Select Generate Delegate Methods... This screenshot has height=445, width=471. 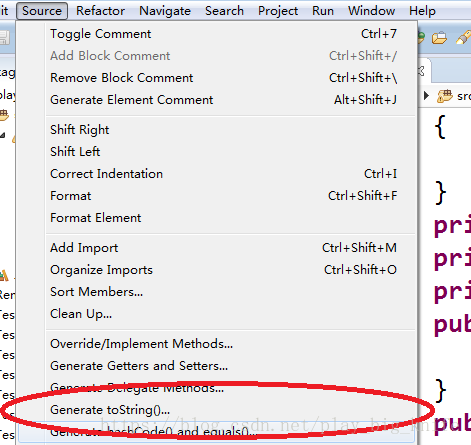pyautogui.click(x=217, y=388)
